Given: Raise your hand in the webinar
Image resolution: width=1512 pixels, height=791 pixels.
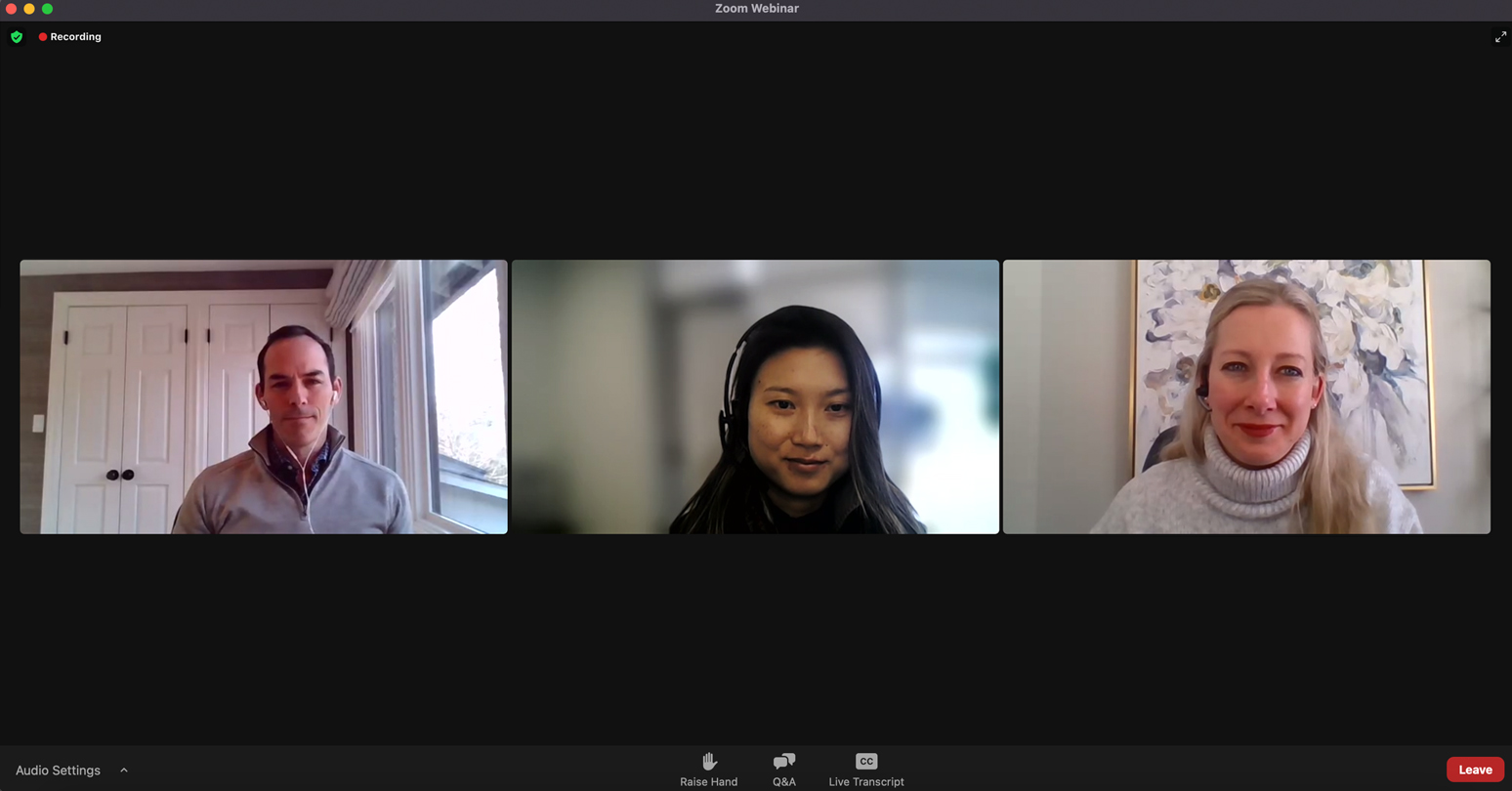Looking at the screenshot, I should [x=708, y=770].
